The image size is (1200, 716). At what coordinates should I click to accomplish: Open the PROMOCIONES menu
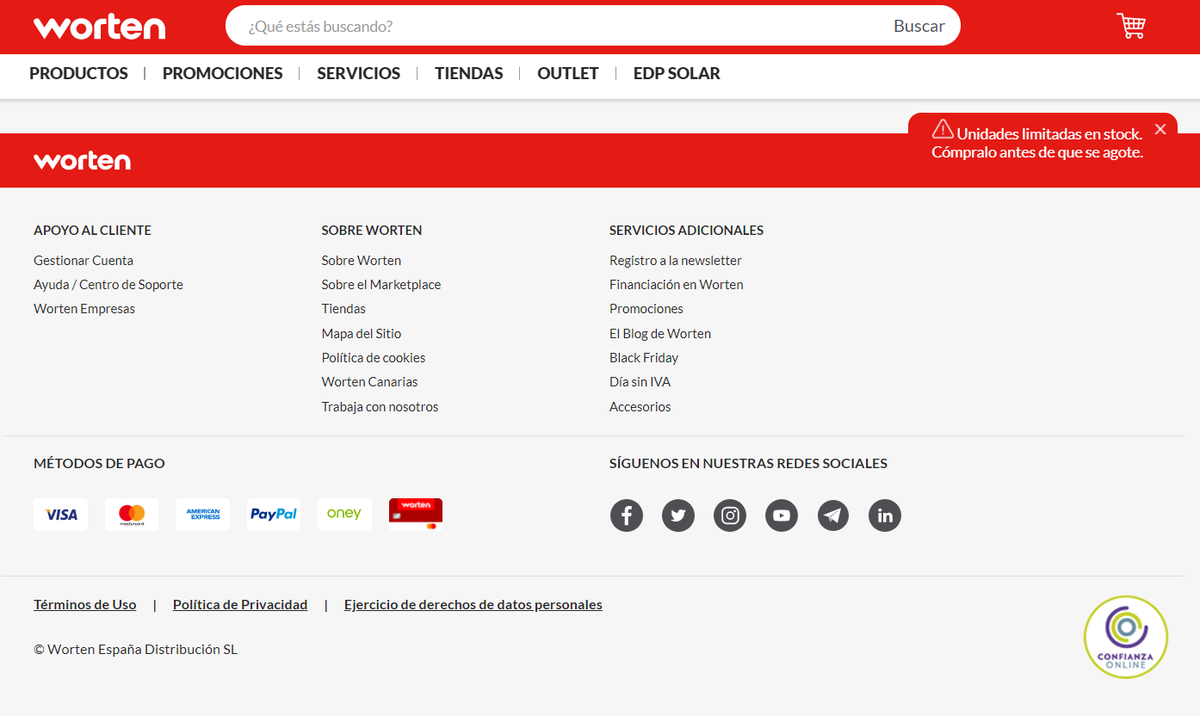223,73
